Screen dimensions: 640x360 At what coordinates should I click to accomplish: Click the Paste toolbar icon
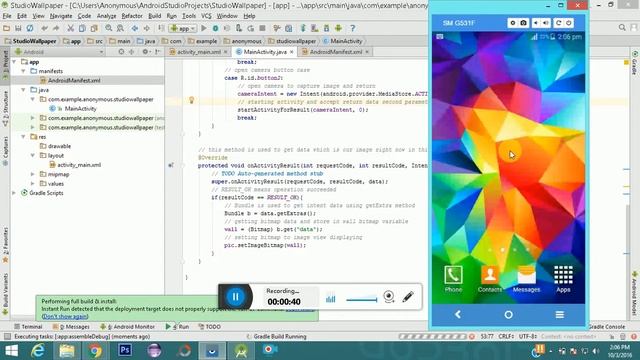pos(94,28)
